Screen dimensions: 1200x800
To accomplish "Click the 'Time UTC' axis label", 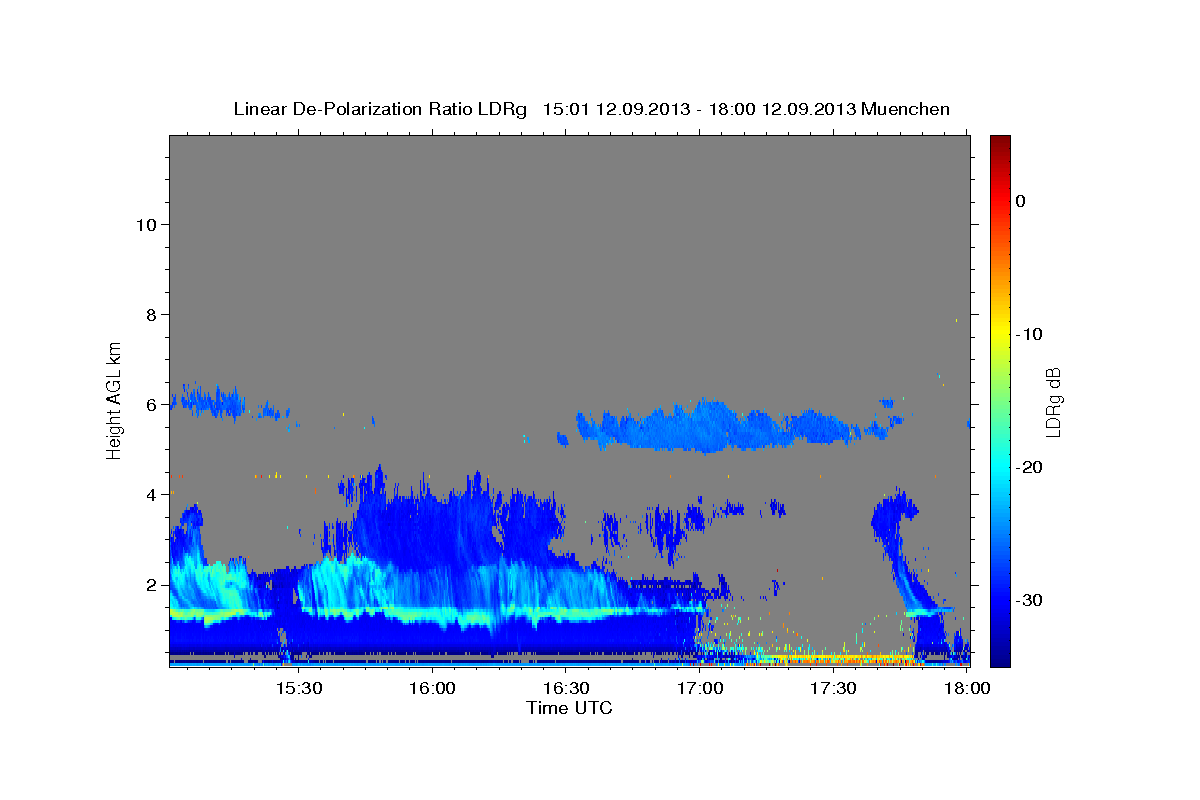I will coord(569,708).
